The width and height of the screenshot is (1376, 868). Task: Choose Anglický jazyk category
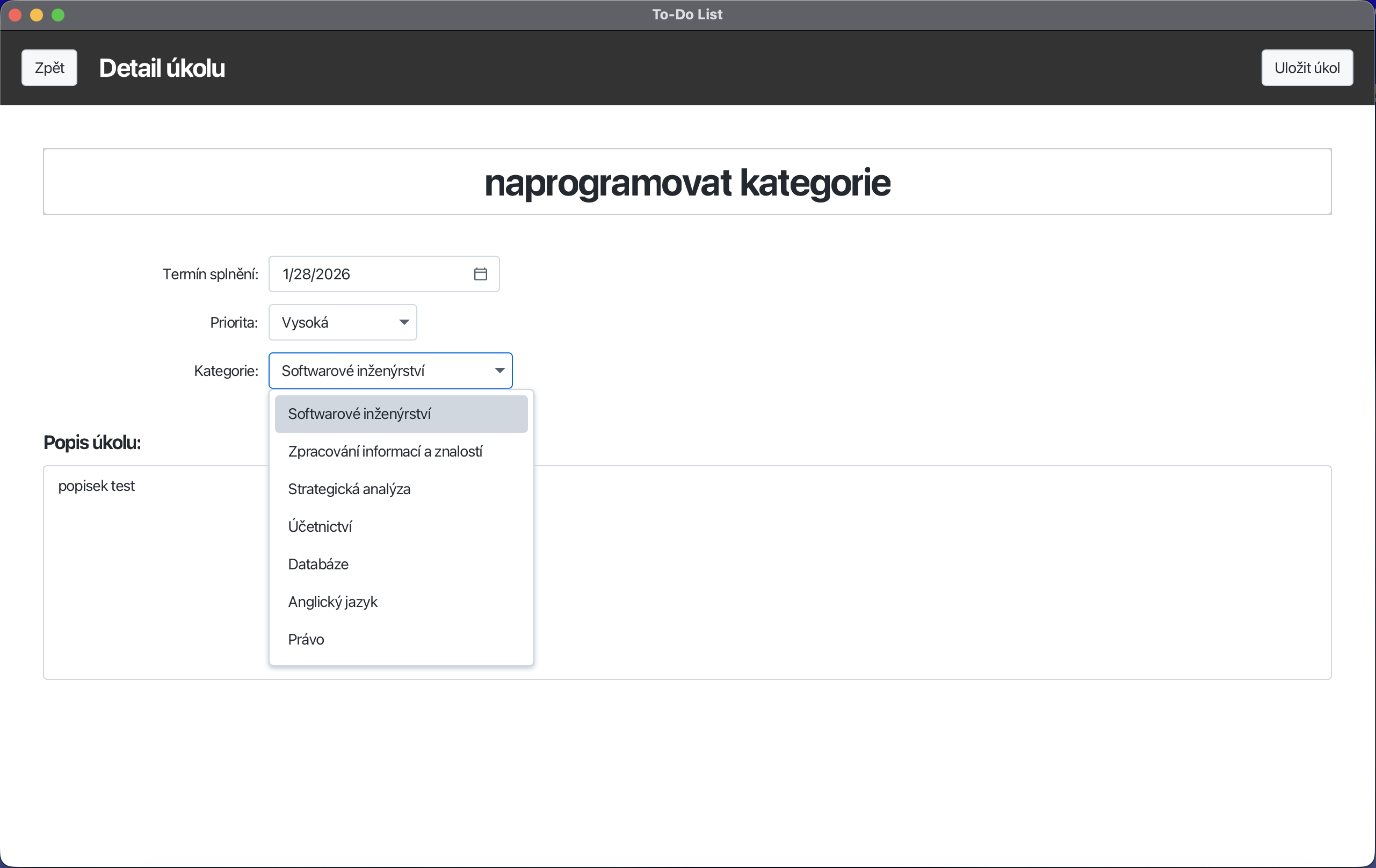click(x=332, y=602)
